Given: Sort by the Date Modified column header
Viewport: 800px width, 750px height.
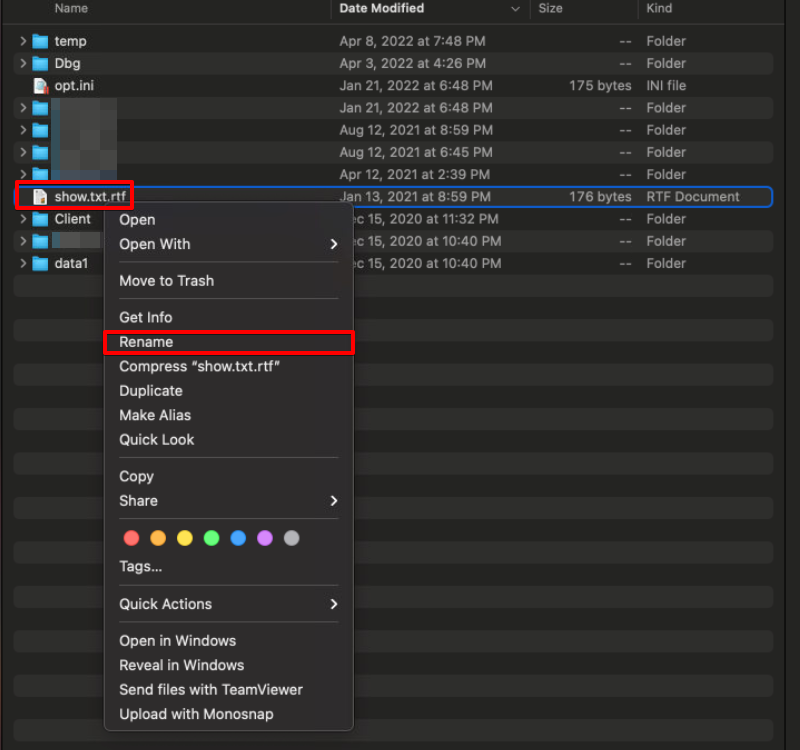Looking at the screenshot, I should [382, 8].
